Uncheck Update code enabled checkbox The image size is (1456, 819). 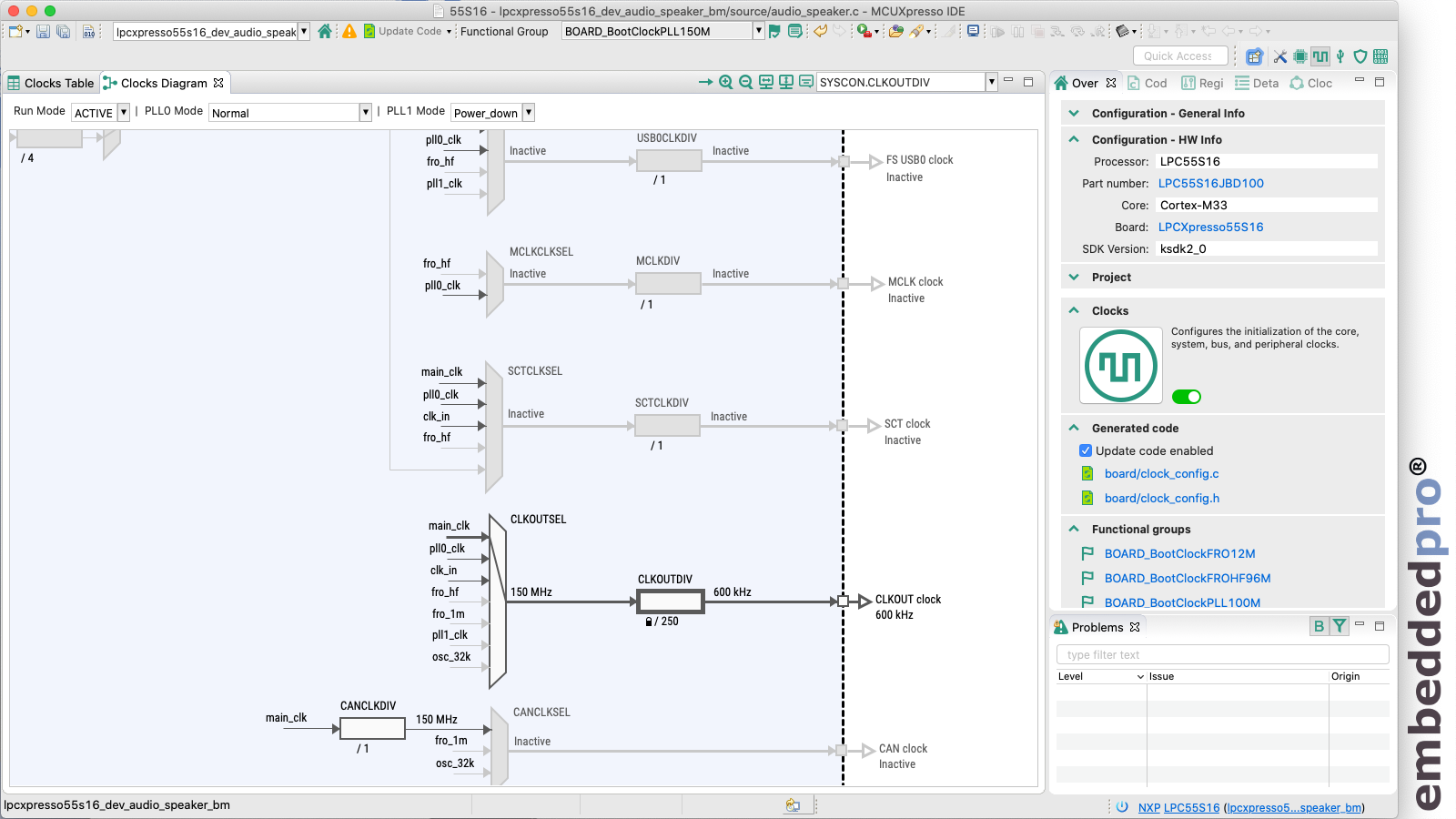pyautogui.click(x=1085, y=450)
